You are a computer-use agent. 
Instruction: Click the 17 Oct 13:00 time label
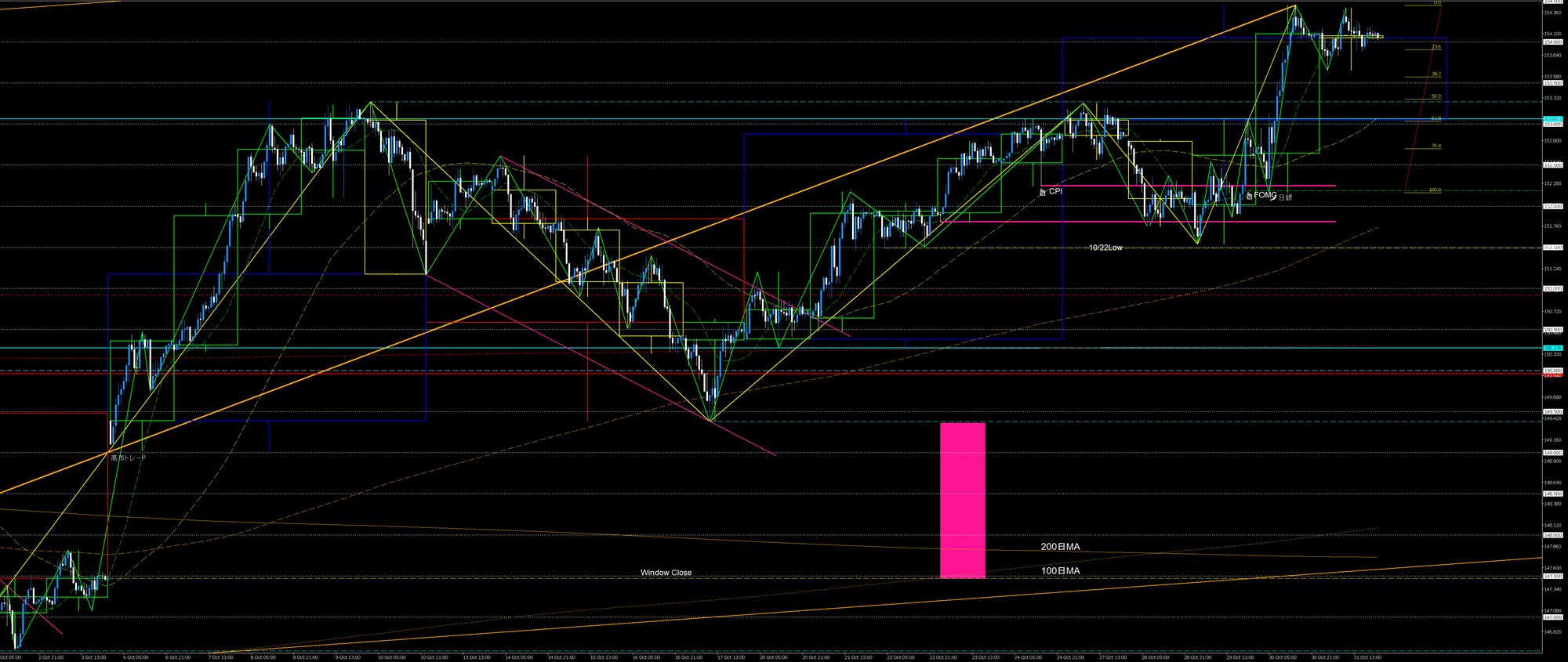pos(730,657)
